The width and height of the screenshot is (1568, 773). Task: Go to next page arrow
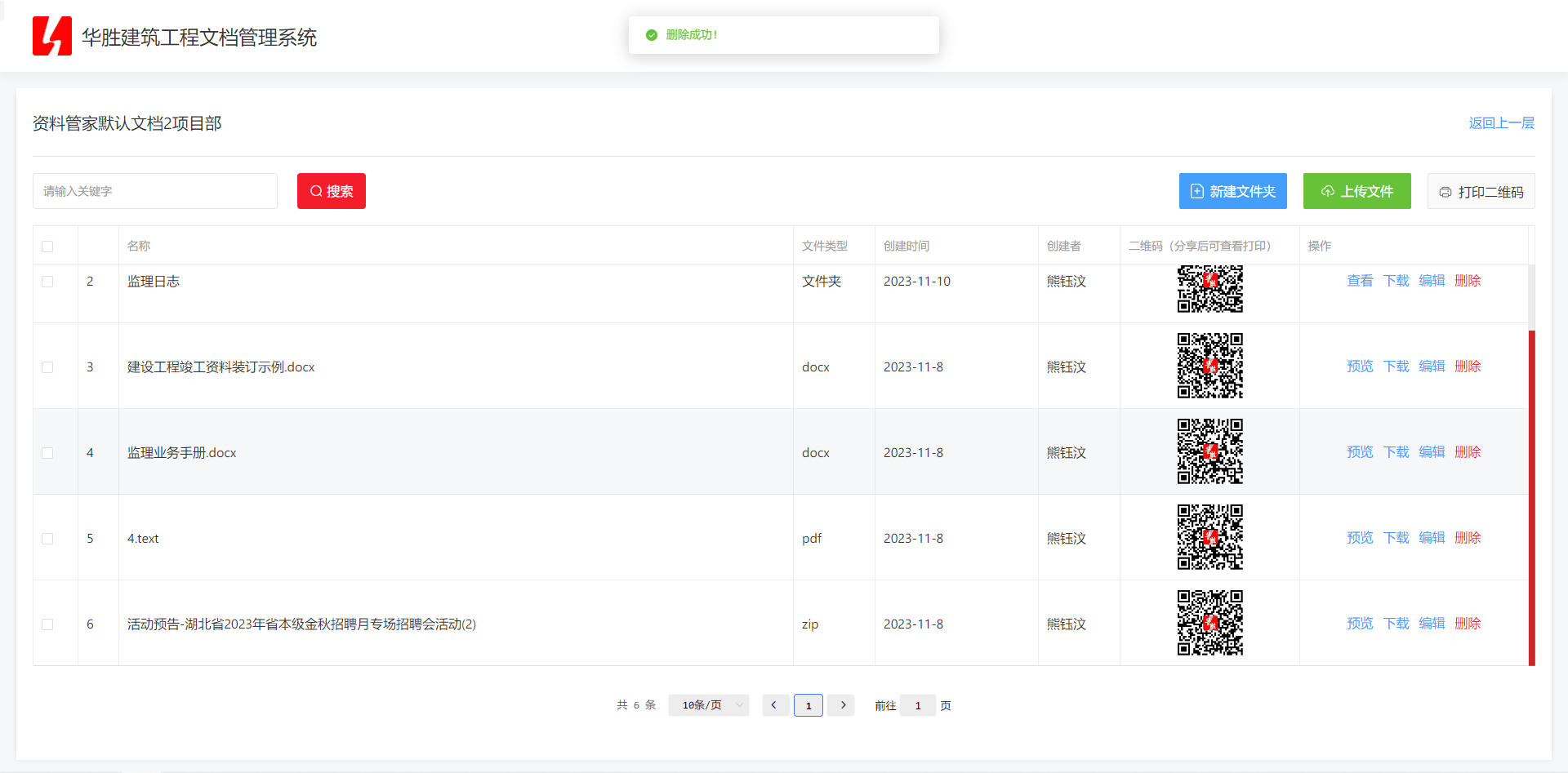pyautogui.click(x=843, y=705)
